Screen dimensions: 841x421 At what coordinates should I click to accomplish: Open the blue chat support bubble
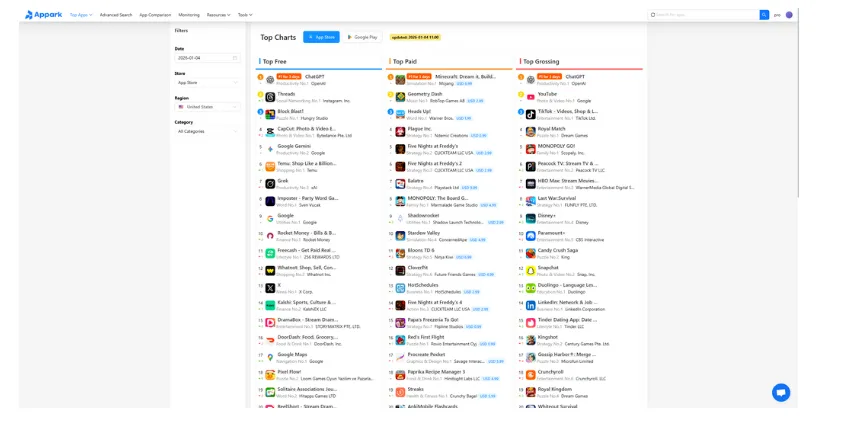780,392
